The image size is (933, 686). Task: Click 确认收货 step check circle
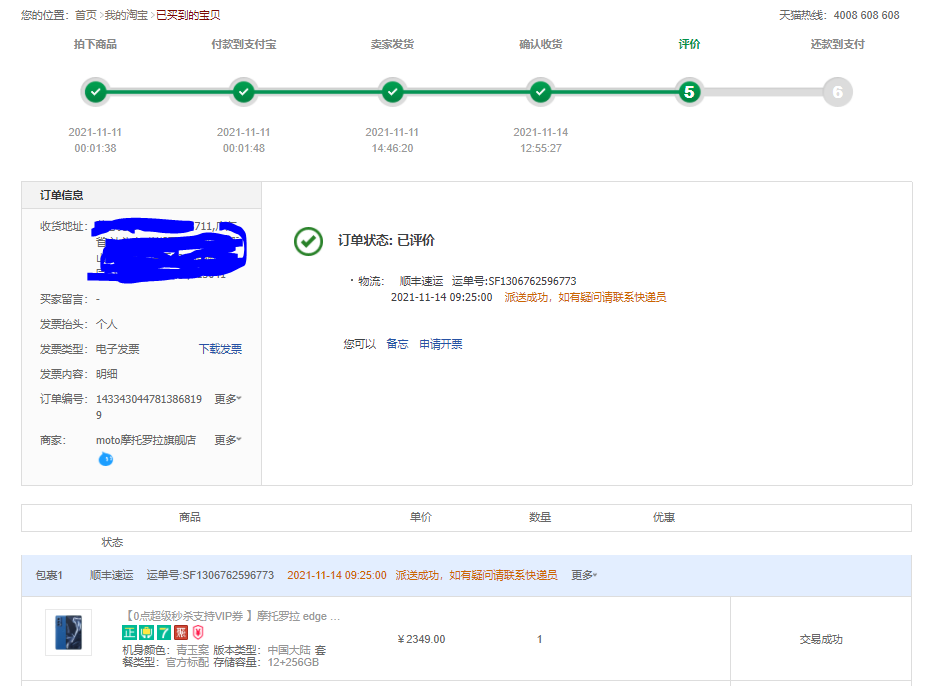540,92
